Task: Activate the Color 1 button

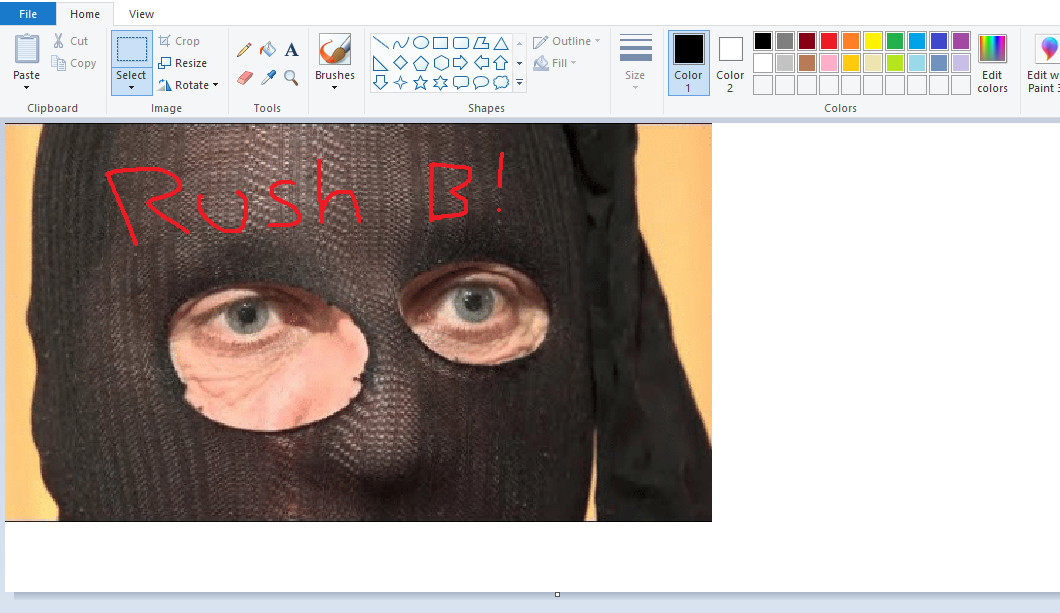Action: tap(688, 63)
